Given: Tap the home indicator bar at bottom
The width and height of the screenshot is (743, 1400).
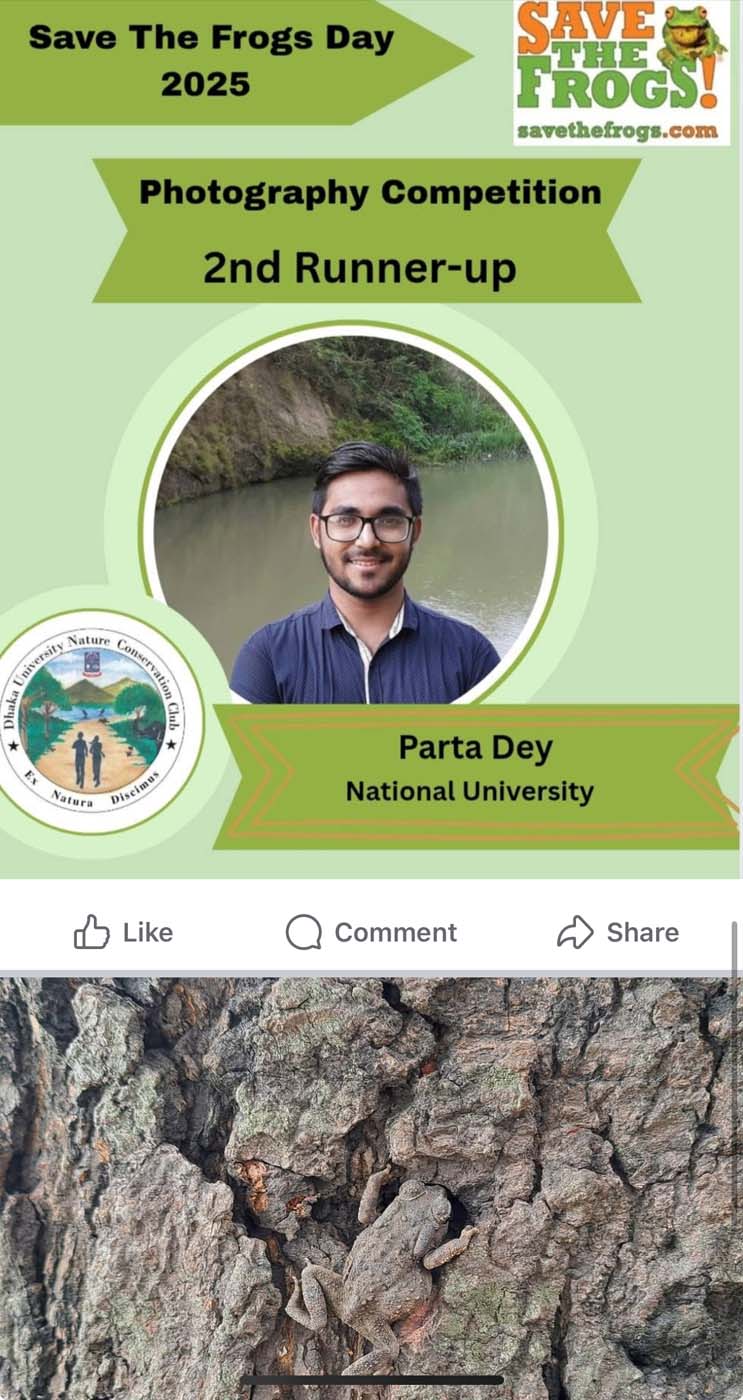Looking at the screenshot, I should (x=371, y=1381).
